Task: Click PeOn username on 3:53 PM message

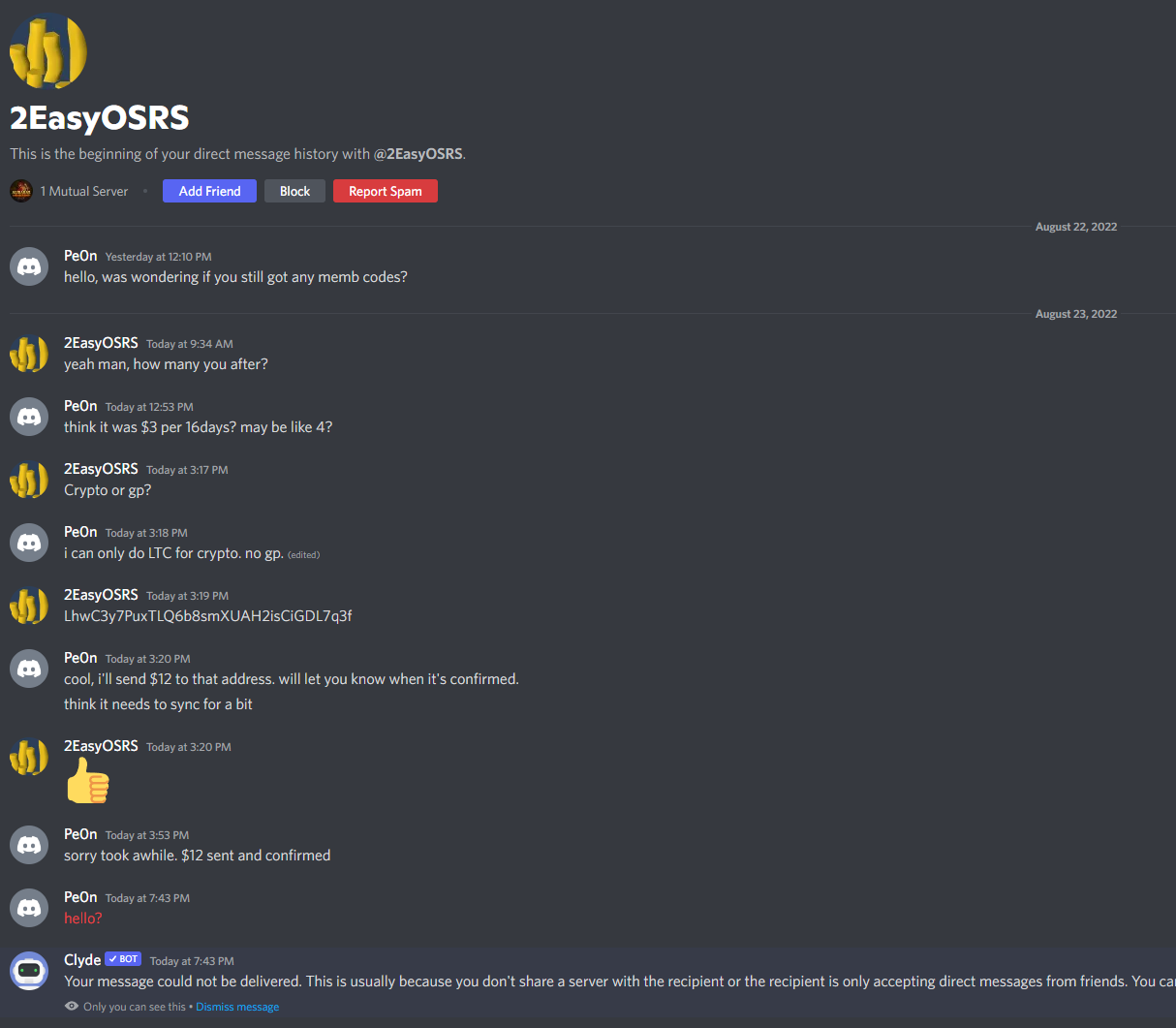Action: point(80,834)
